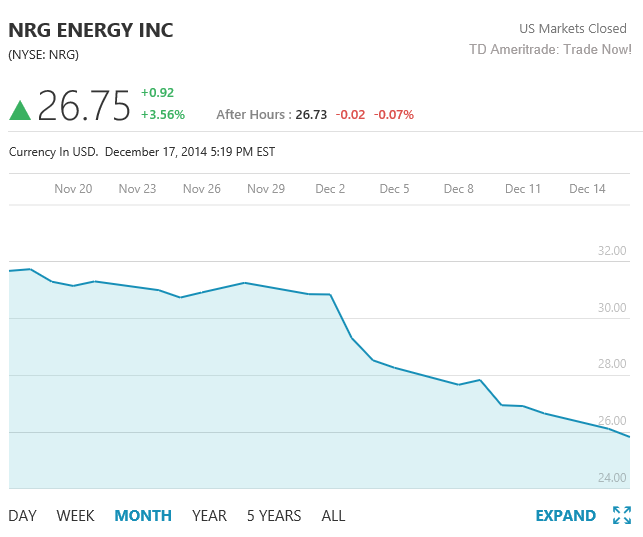The width and height of the screenshot is (643, 537).
Task: Click the 32.00 price axis label
Action: (x=612, y=251)
